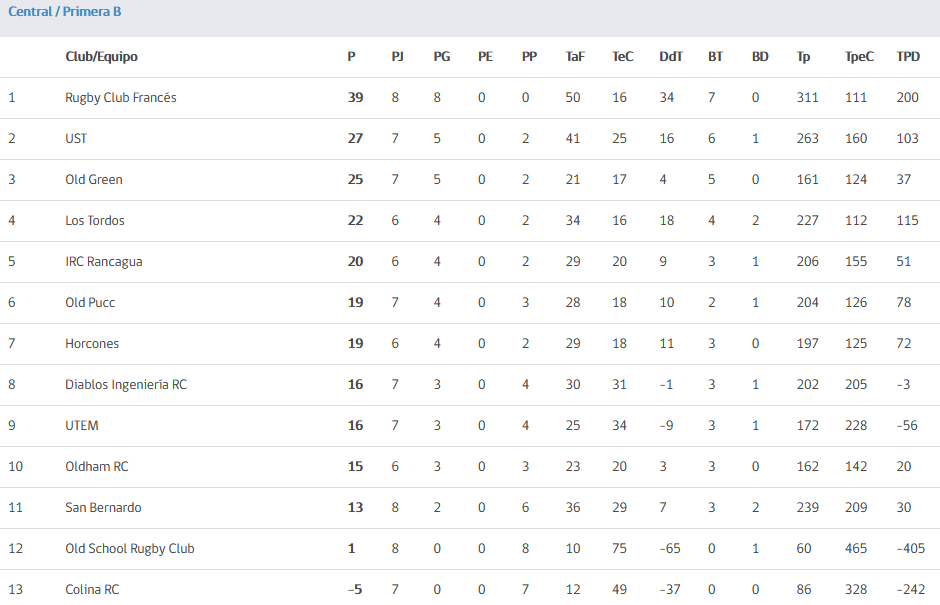Select Old School Rugby Club entry
This screenshot has height=605, width=940.
click(x=129, y=549)
